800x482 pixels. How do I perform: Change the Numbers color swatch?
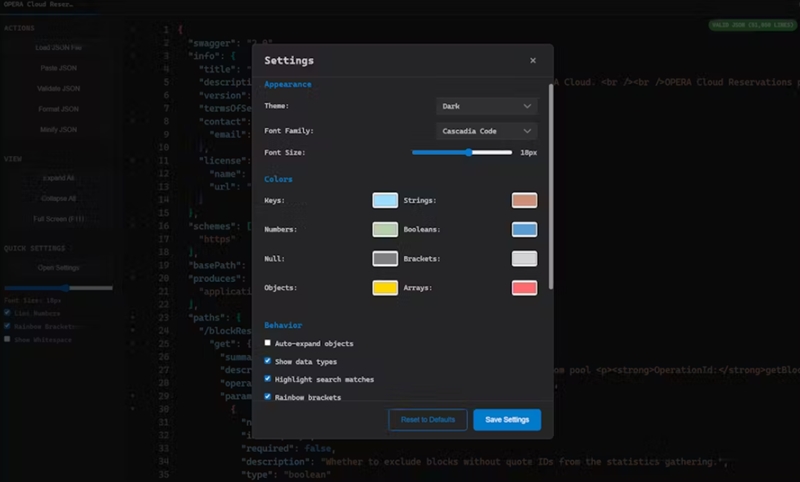click(385, 230)
